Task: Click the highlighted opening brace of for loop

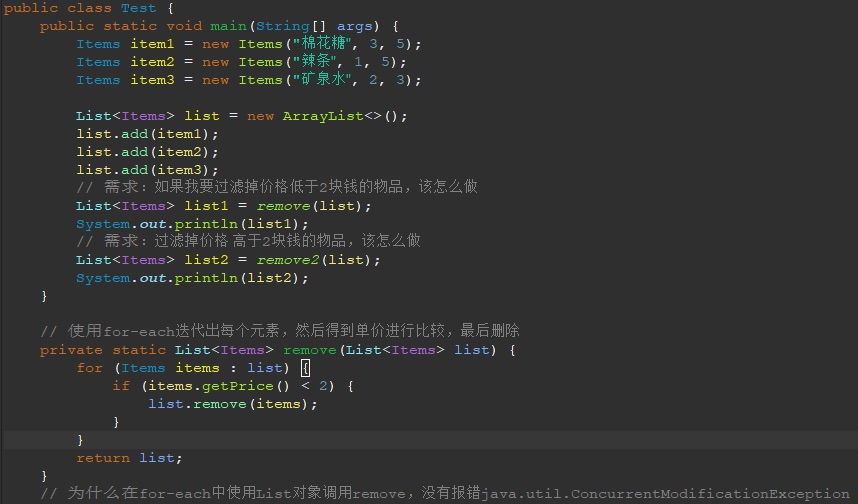Action: point(305,368)
